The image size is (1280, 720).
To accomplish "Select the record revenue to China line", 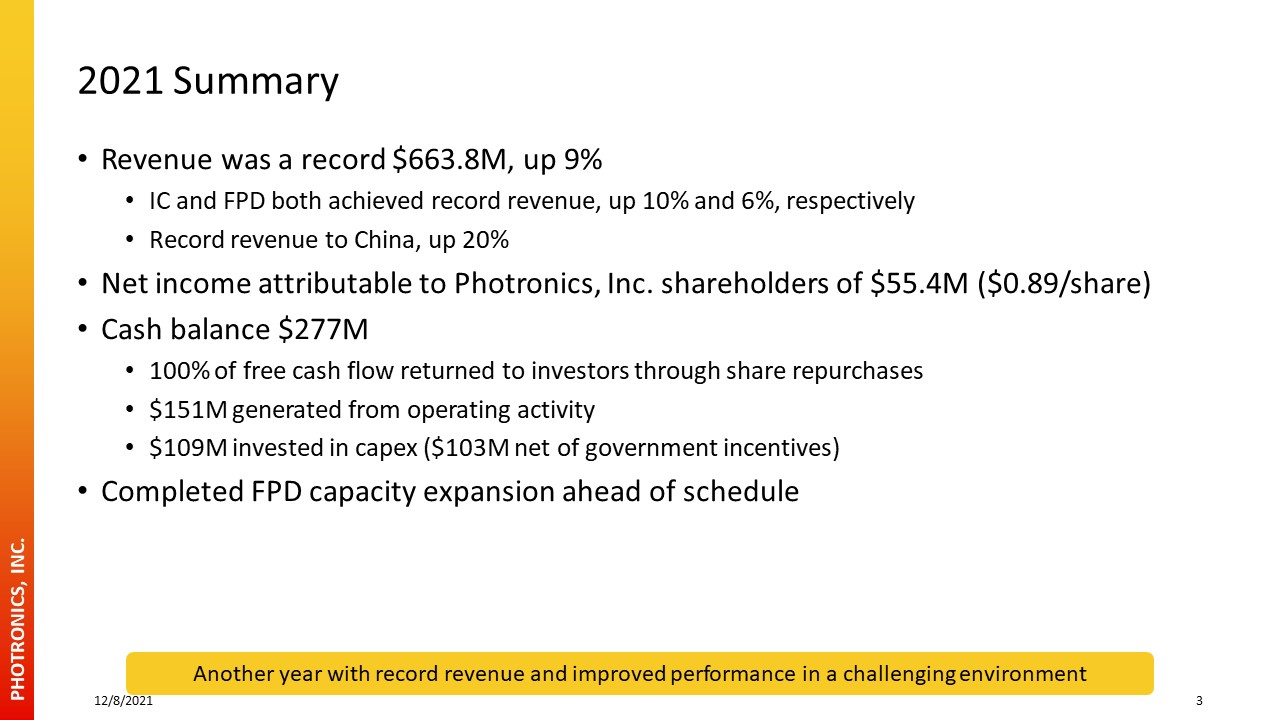I will pos(329,240).
